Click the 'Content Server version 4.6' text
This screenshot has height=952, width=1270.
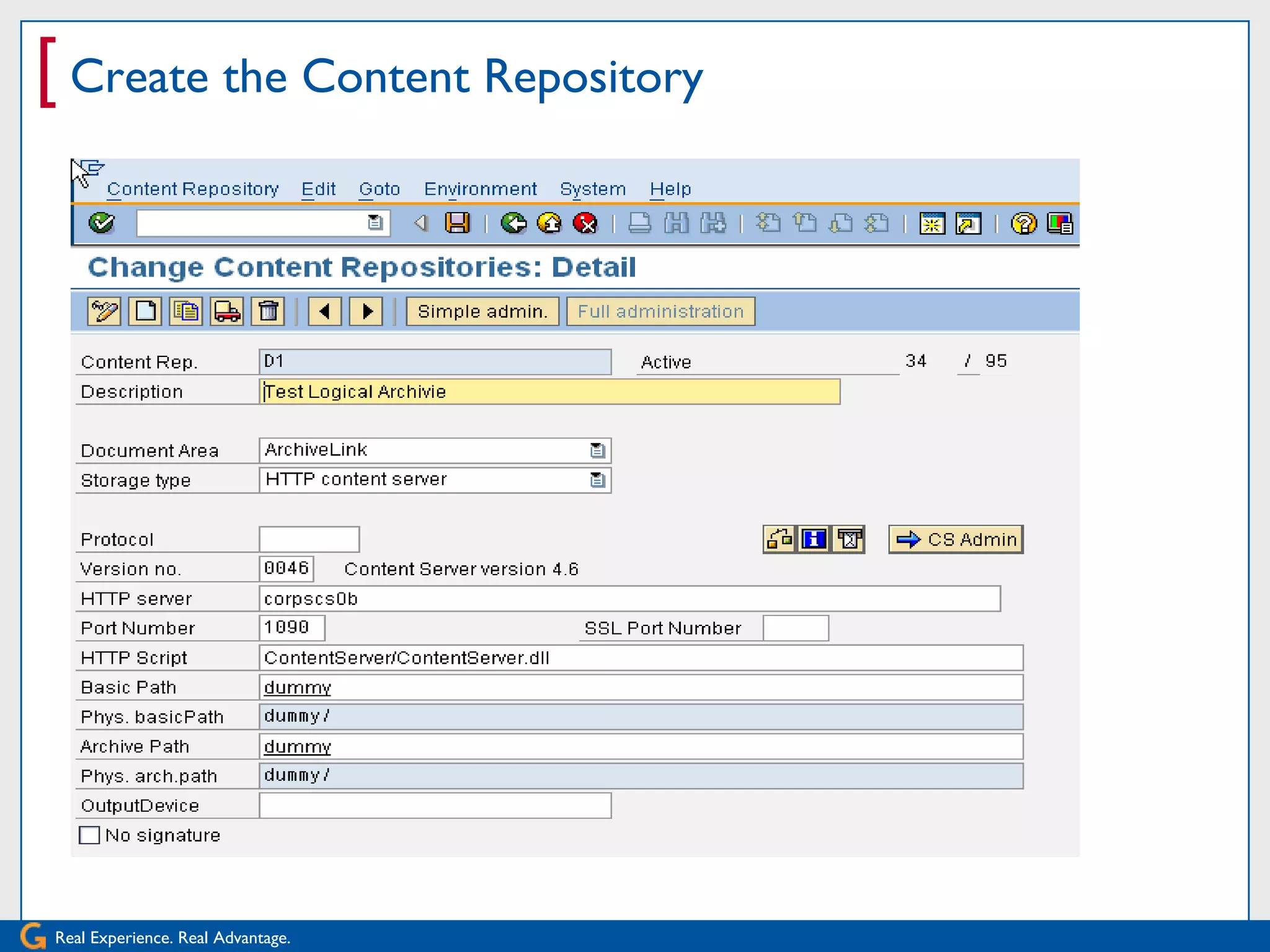(461, 569)
